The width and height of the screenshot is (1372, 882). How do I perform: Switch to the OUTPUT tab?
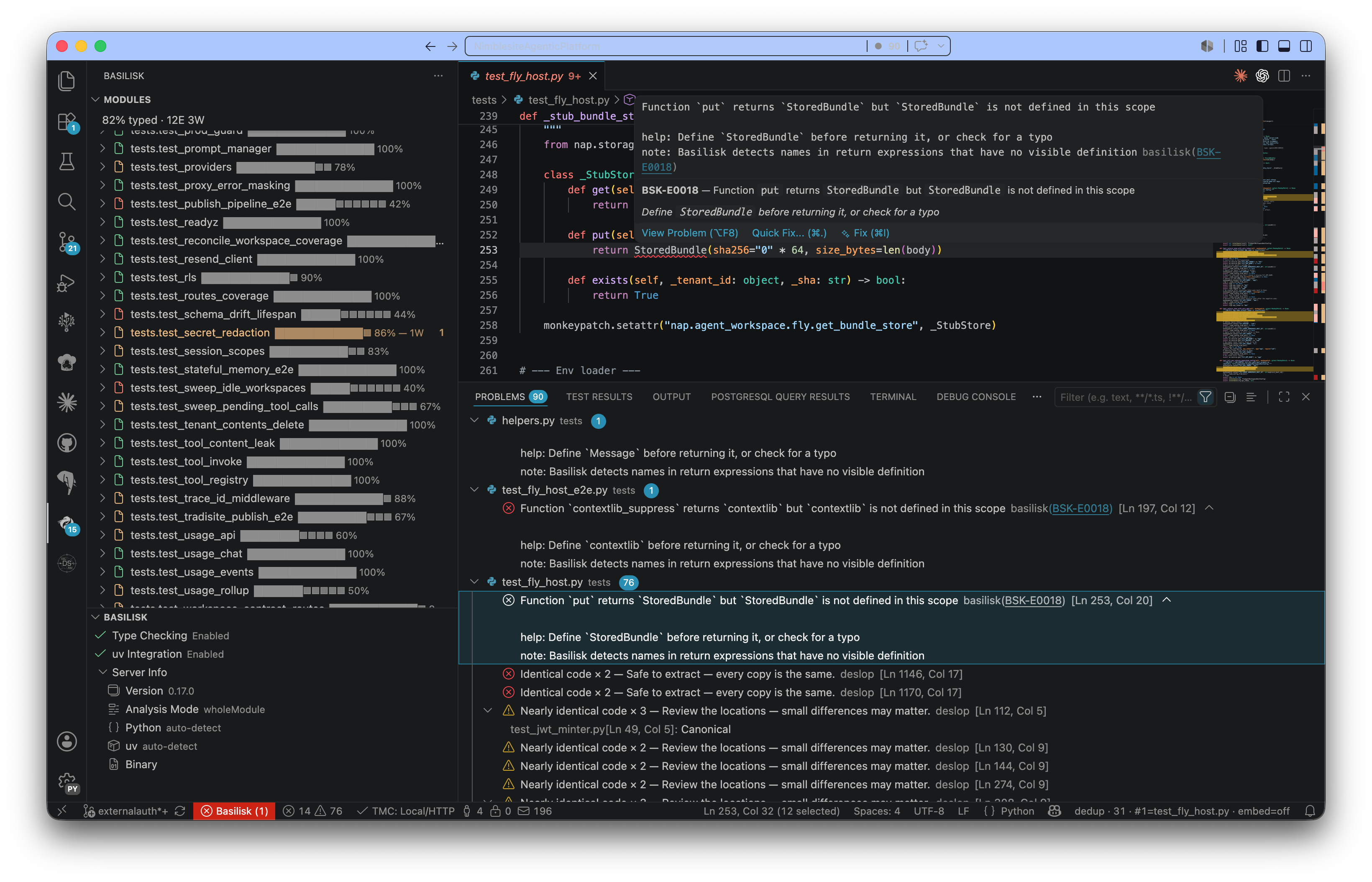[x=672, y=397]
